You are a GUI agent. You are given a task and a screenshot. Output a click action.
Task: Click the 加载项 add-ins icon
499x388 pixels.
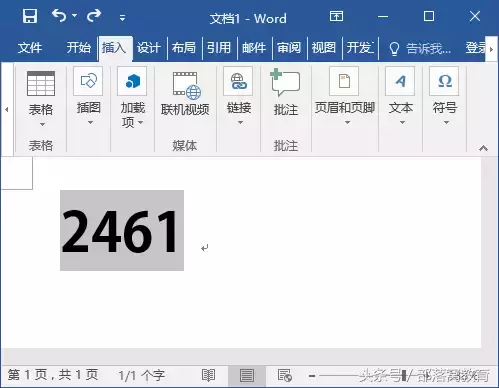[132, 81]
